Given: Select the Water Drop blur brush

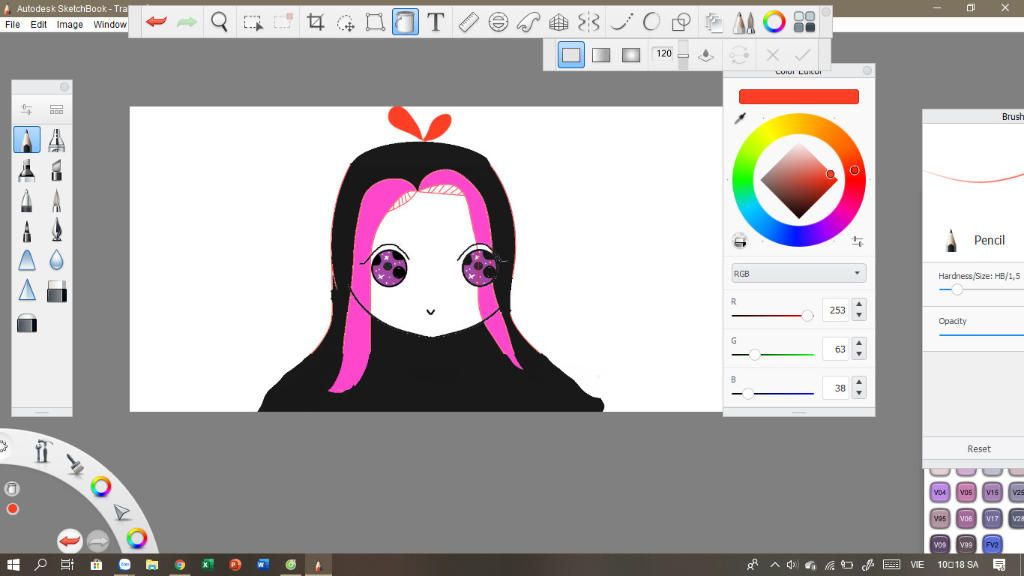Looking at the screenshot, I should pyautogui.click(x=57, y=261).
